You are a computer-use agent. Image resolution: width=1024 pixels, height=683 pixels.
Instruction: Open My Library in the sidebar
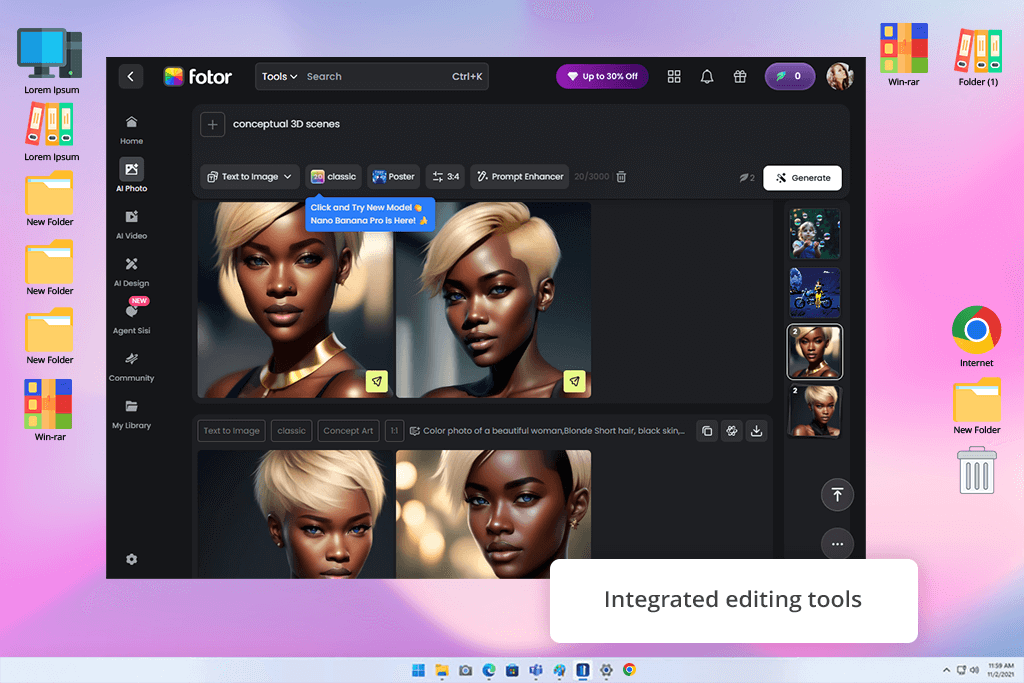(x=131, y=414)
